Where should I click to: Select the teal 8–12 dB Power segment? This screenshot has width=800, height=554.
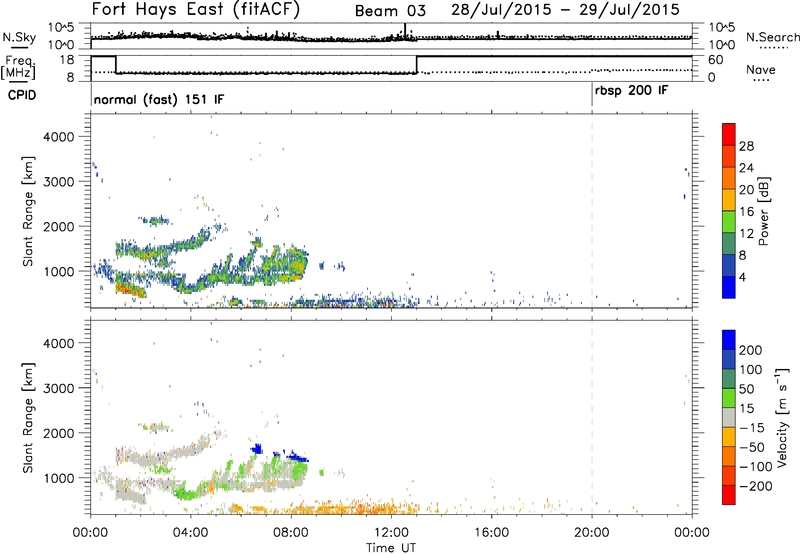coord(729,243)
